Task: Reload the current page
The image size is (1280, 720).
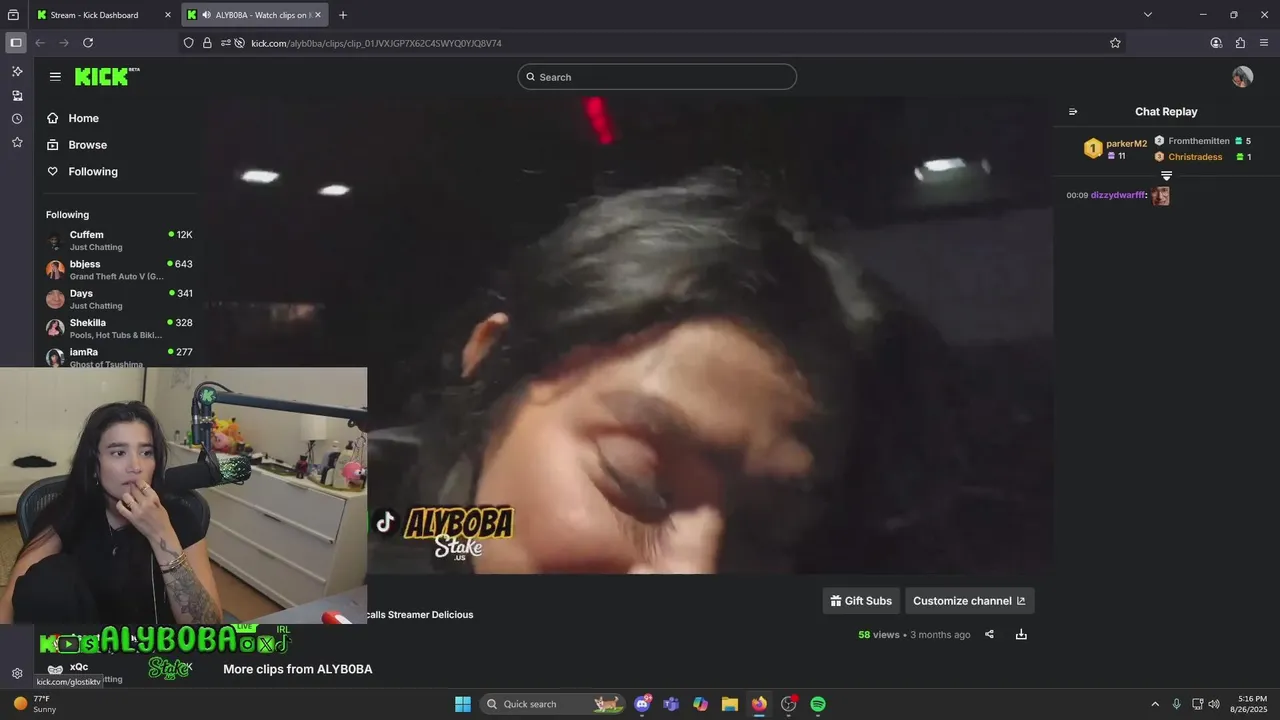Action: (x=88, y=43)
